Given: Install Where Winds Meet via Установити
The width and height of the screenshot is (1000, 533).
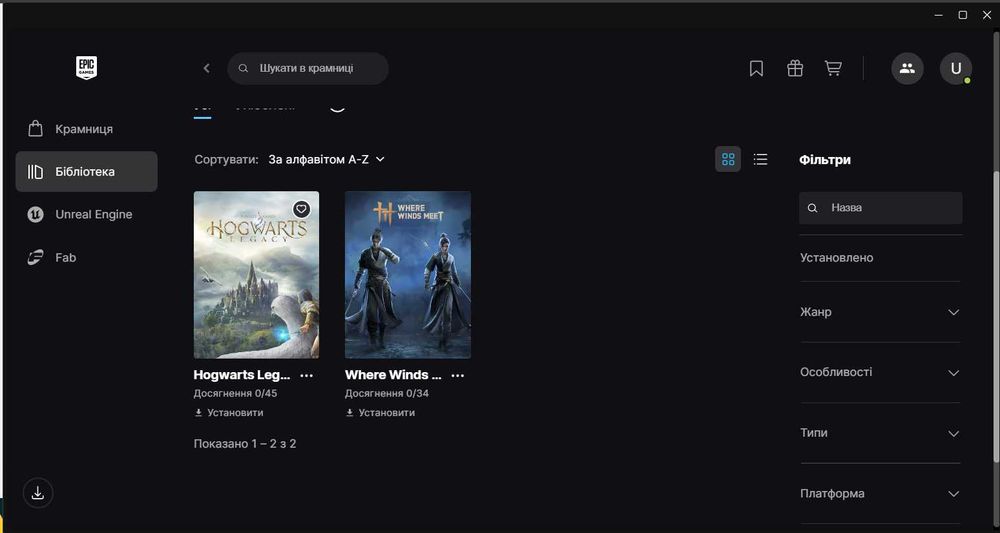Looking at the screenshot, I should tap(380, 413).
